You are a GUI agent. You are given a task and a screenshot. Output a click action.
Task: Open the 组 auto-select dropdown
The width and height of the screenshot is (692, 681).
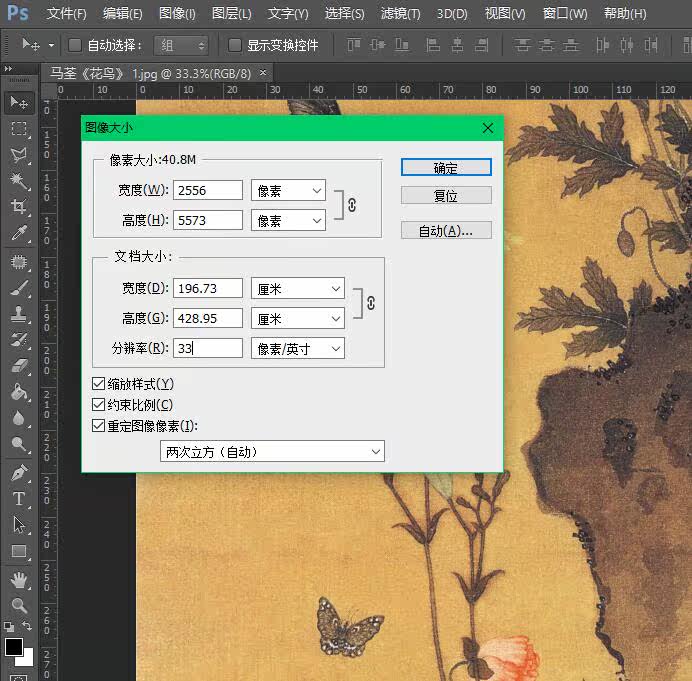pyautogui.click(x=181, y=45)
